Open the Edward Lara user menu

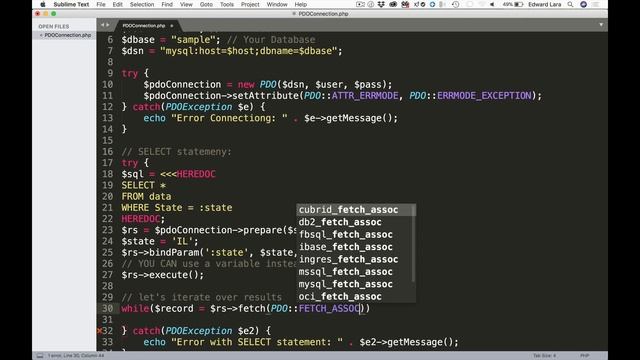pyautogui.click(x=544, y=4)
